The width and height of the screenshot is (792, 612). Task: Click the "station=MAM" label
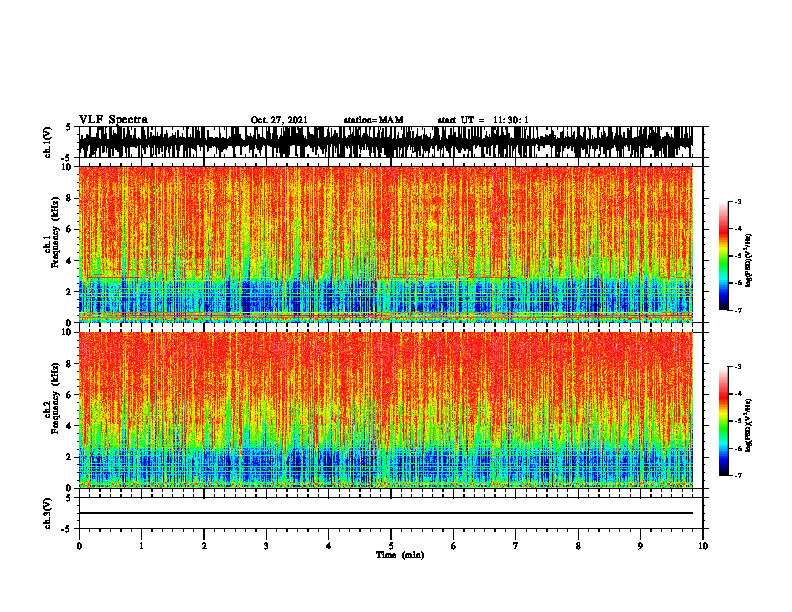pyautogui.click(x=373, y=120)
